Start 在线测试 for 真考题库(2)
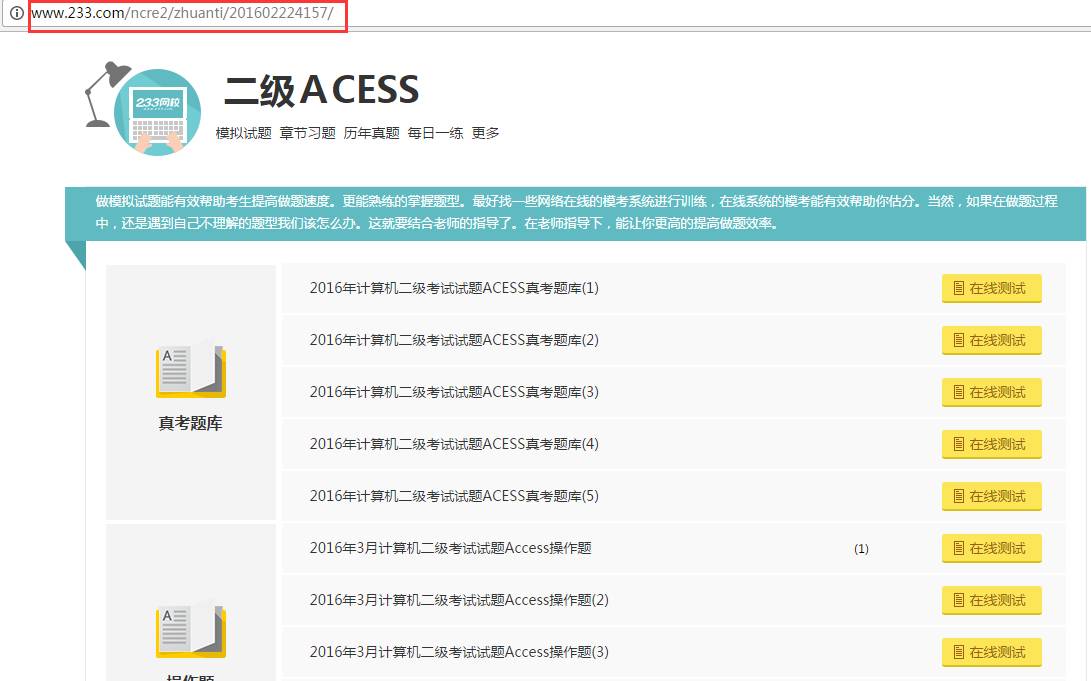This screenshot has width=1091, height=681. (x=992, y=340)
